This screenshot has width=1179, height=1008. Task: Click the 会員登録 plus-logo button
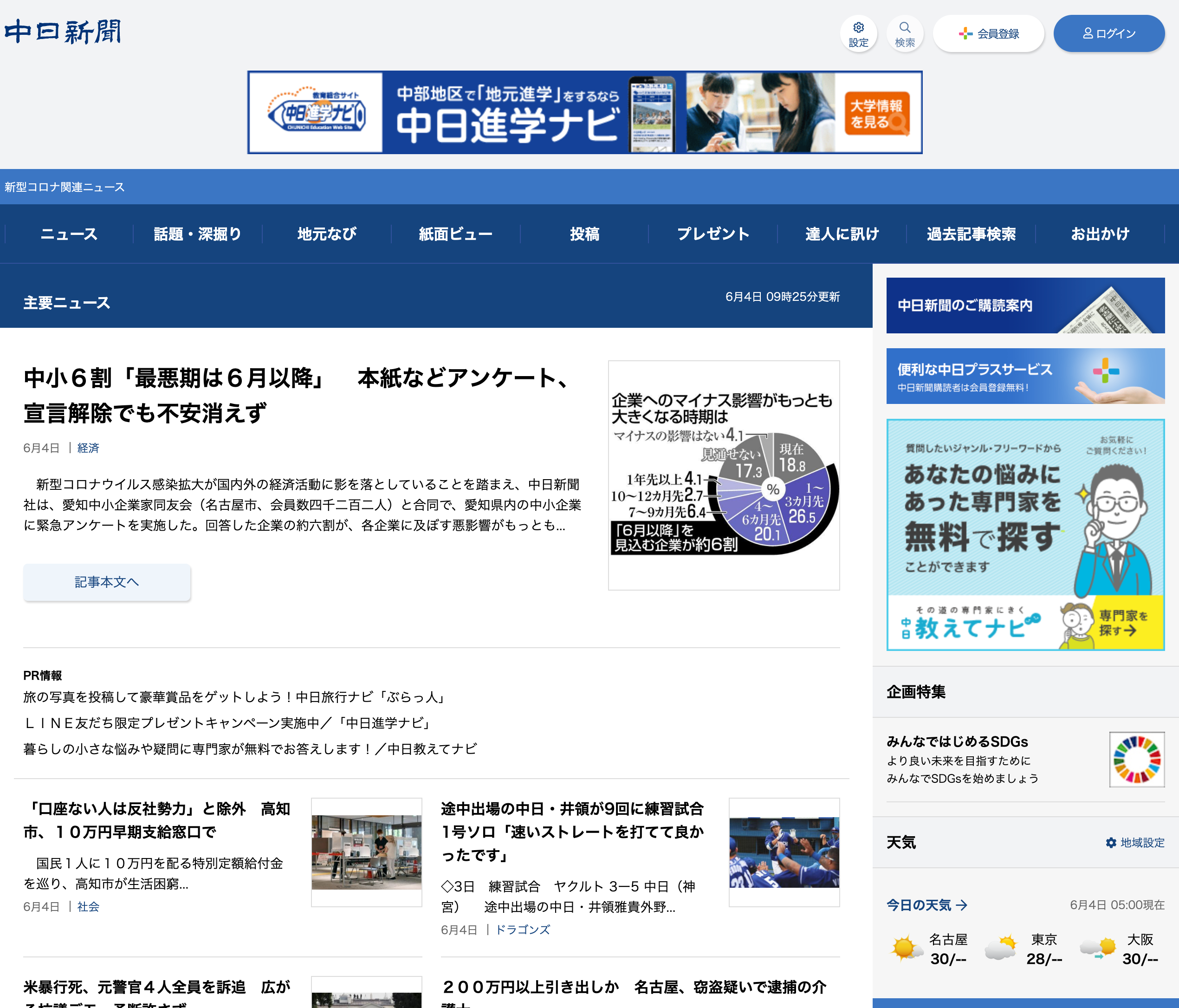[988, 33]
